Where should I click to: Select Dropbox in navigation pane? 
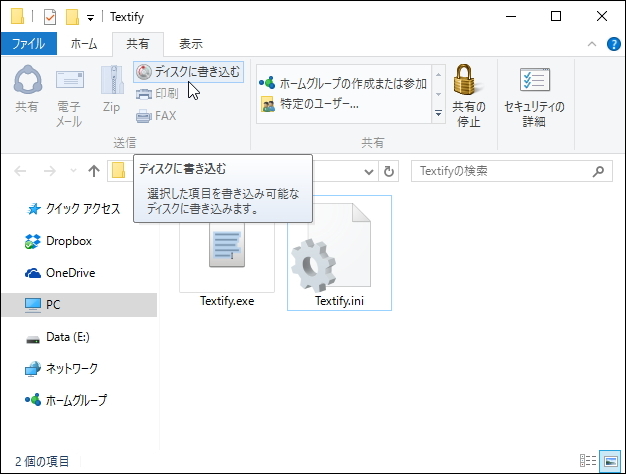point(59,241)
